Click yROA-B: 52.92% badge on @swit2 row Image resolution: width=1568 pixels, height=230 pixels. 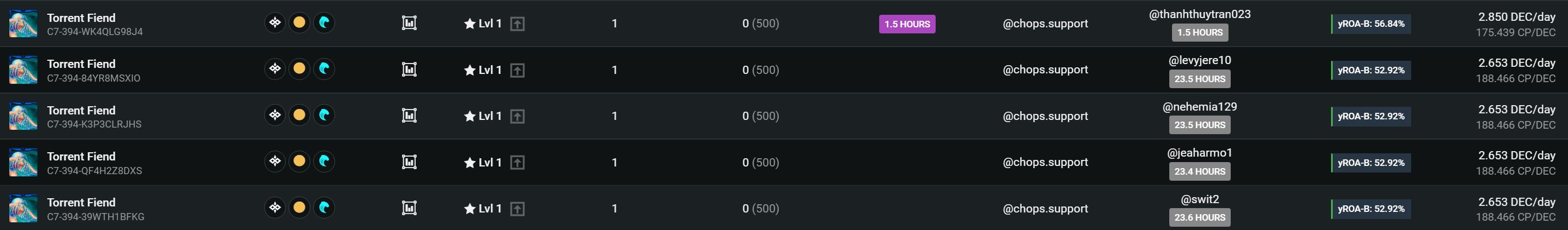click(x=1371, y=209)
